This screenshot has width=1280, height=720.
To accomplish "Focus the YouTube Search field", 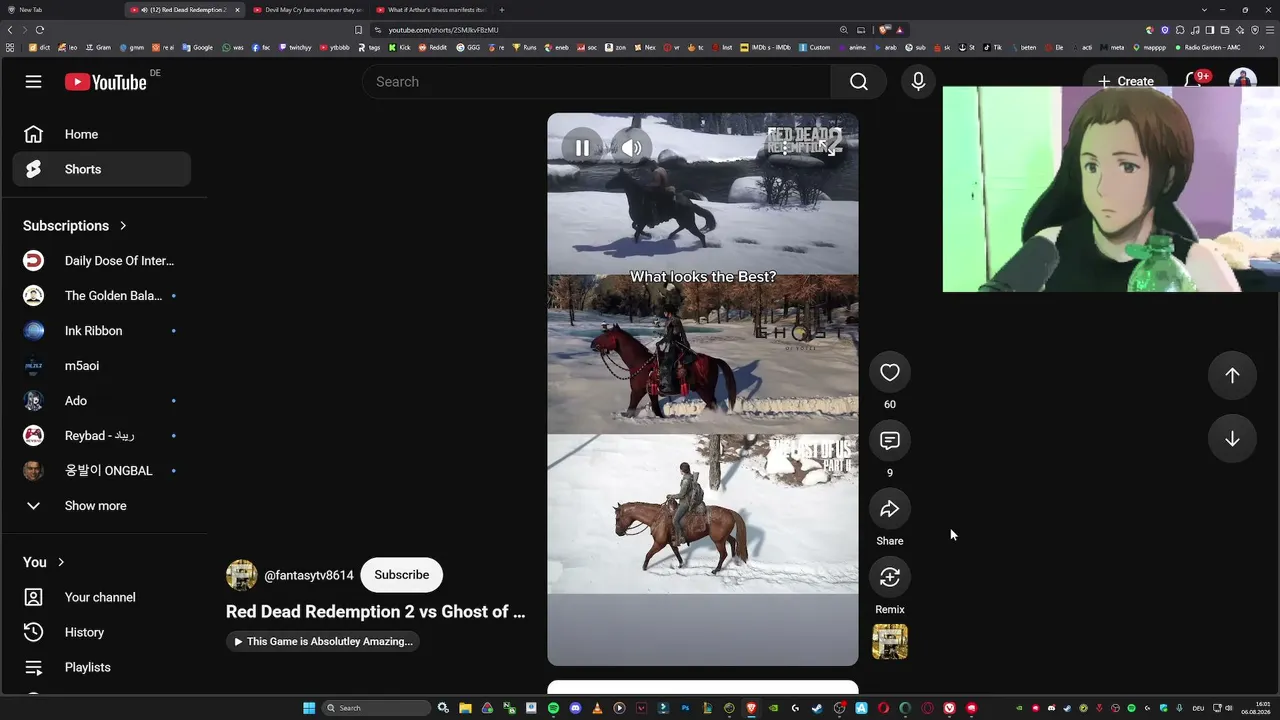I will [x=597, y=82].
